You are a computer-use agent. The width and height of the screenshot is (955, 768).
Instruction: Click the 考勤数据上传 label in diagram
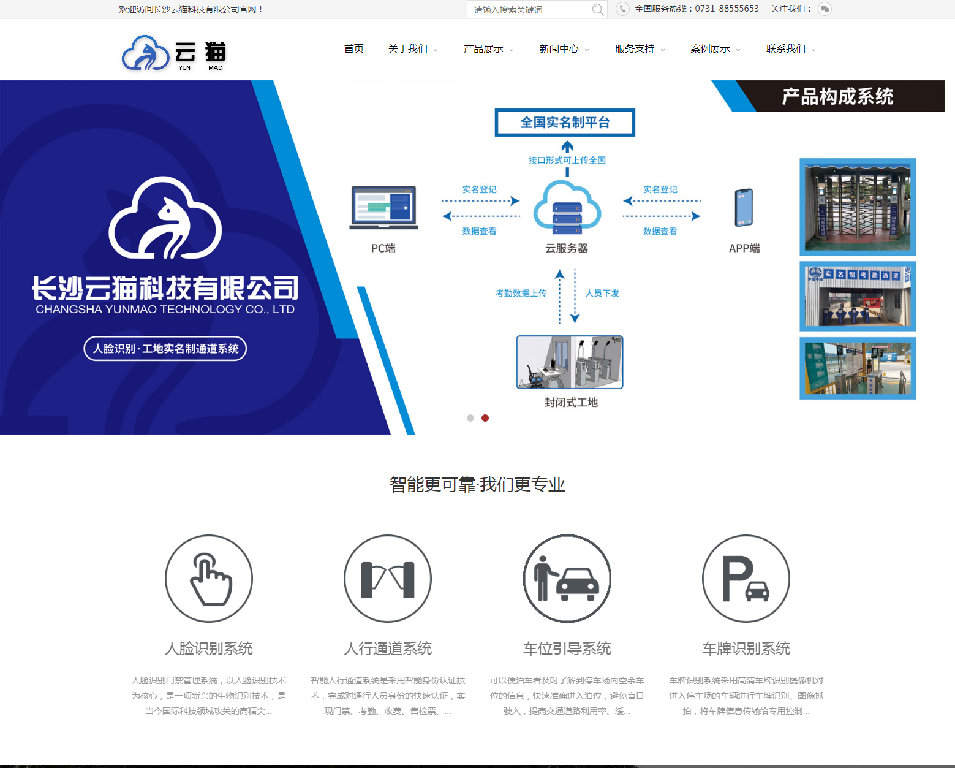click(521, 293)
